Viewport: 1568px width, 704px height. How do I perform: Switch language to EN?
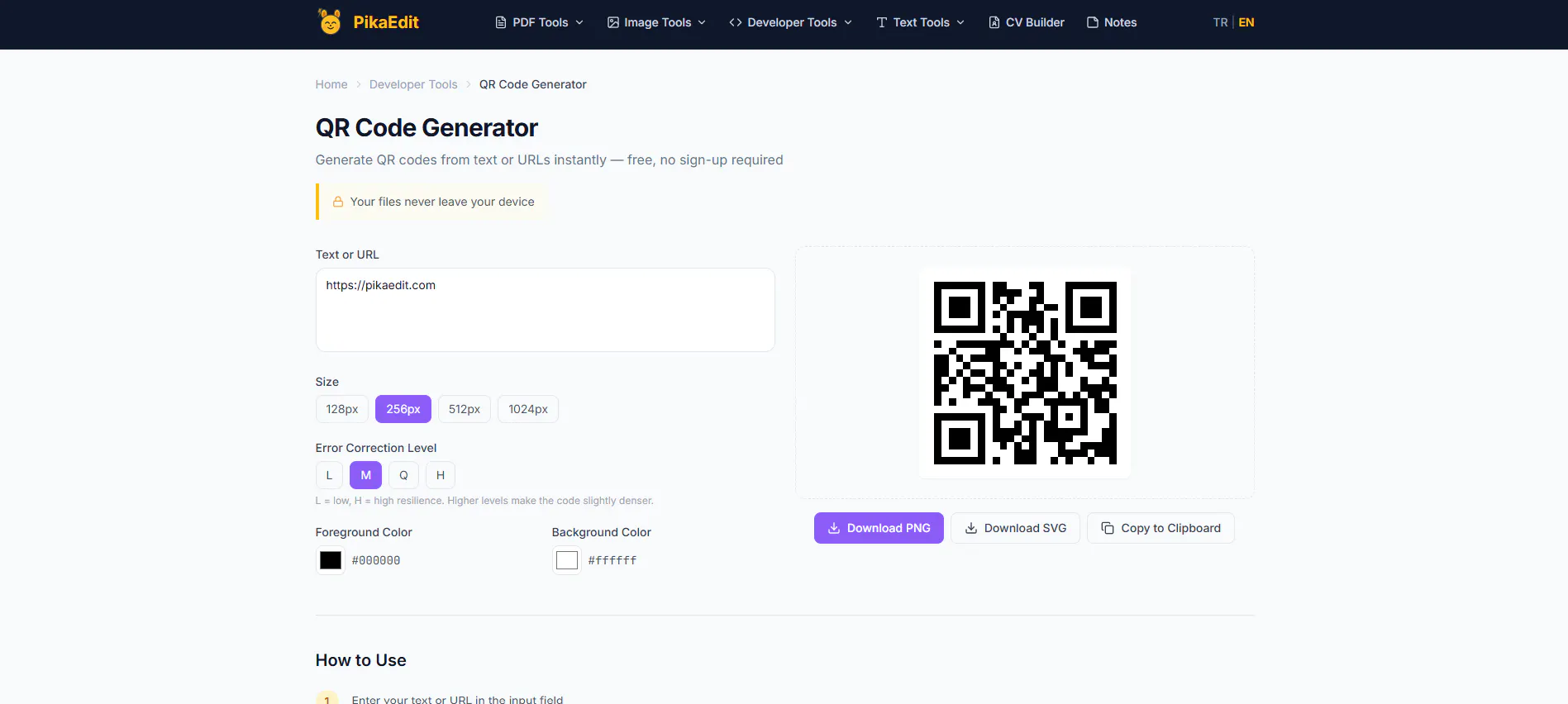(1246, 22)
